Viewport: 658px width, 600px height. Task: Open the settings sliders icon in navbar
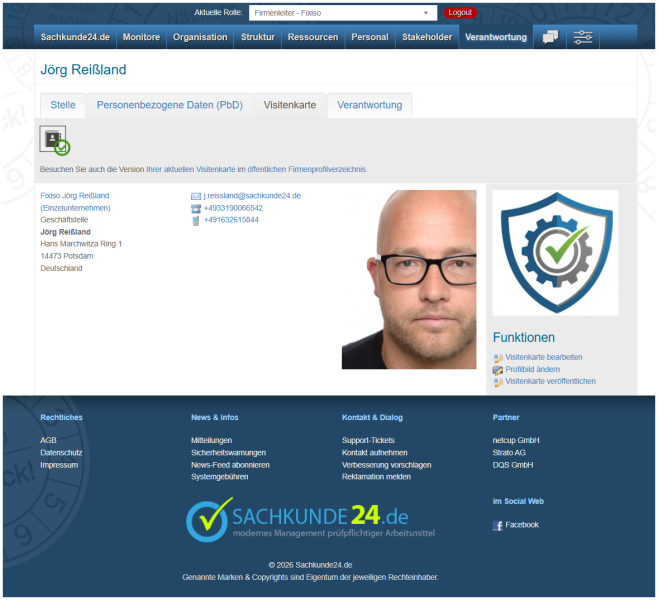coord(582,37)
